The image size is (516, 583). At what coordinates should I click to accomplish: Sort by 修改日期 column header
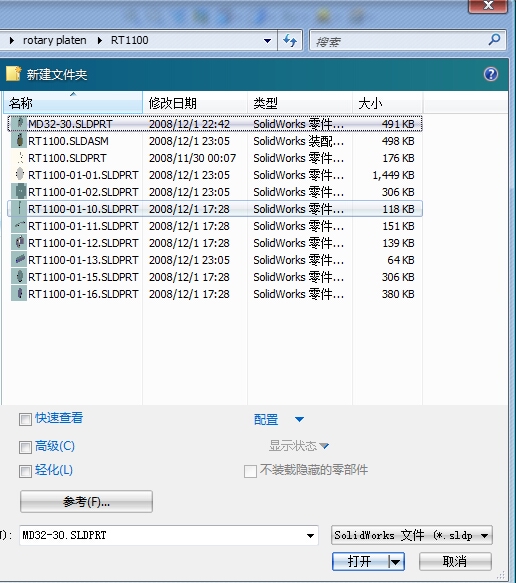(x=195, y=103)
